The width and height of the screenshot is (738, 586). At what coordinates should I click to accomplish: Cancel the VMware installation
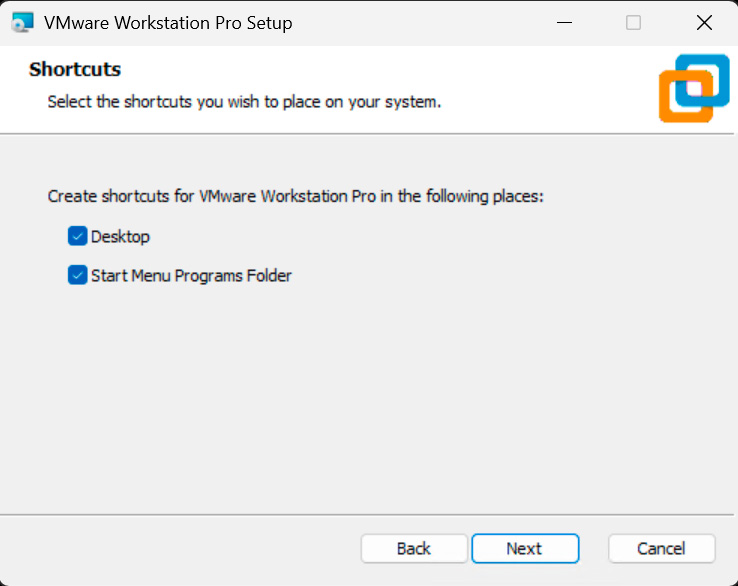click(x=661, y=548)
